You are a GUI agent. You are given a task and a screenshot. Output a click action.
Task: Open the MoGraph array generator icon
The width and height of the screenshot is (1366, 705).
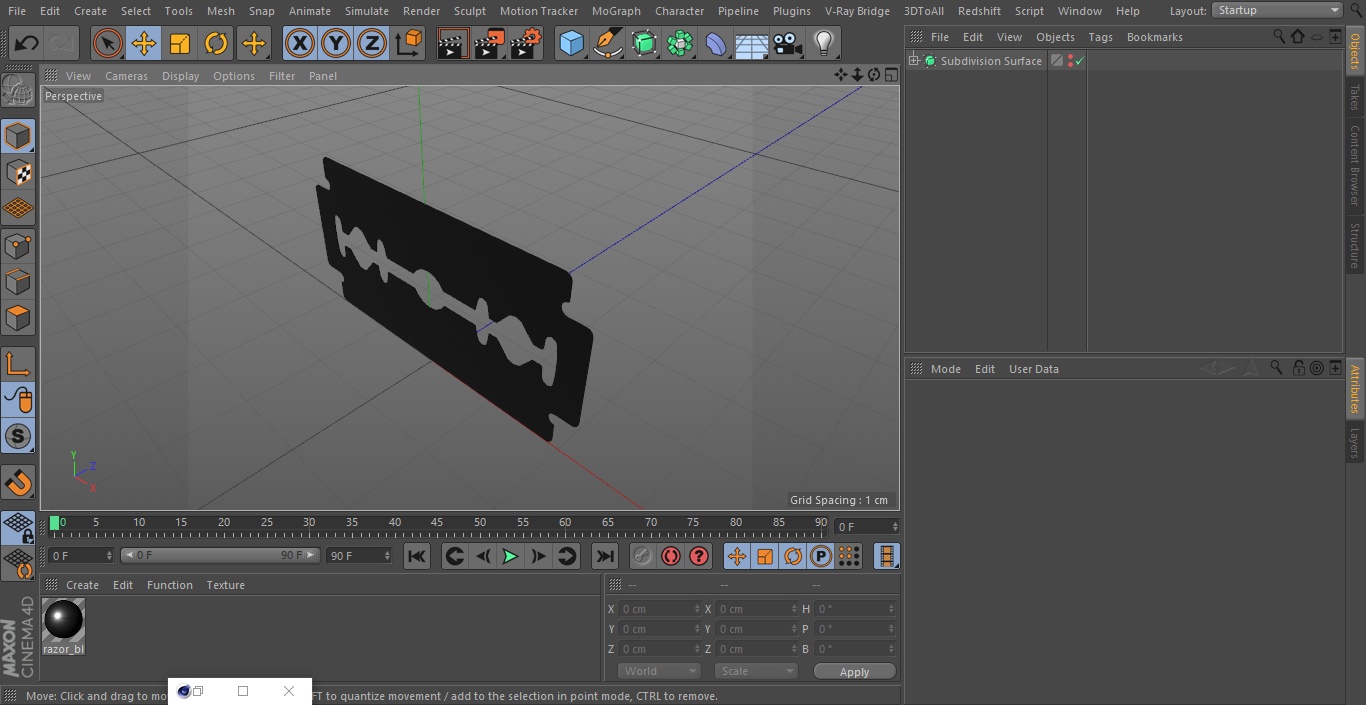tap(680, 43)
